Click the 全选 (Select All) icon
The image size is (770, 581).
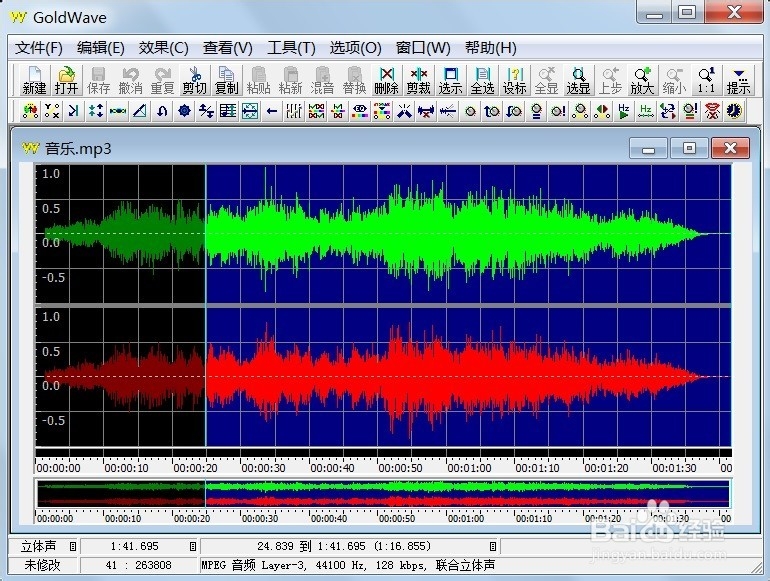point(482,80)
